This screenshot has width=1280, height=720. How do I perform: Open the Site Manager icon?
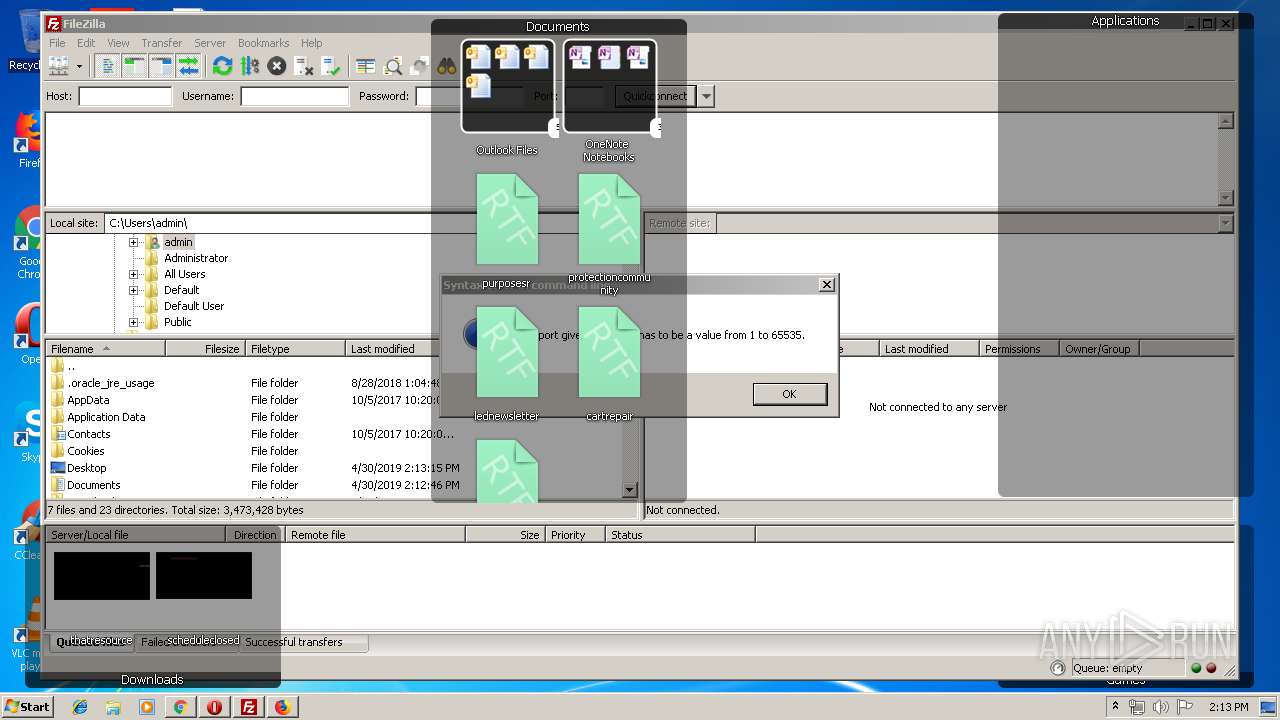[x=59, y=66]
